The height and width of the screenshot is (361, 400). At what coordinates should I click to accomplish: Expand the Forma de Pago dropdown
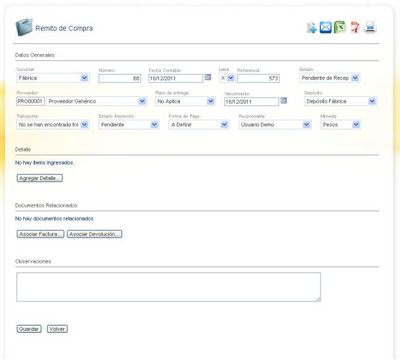[199, 125]
